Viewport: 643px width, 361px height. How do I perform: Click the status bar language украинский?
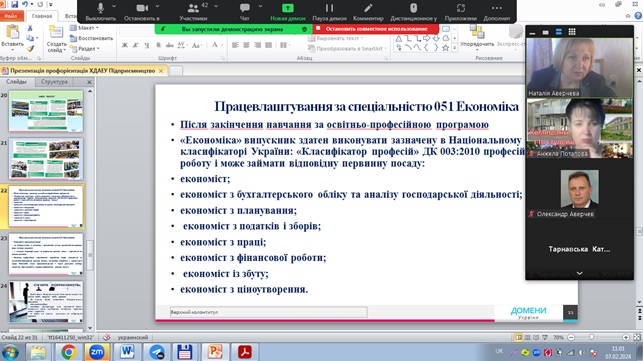click(133, 337)
